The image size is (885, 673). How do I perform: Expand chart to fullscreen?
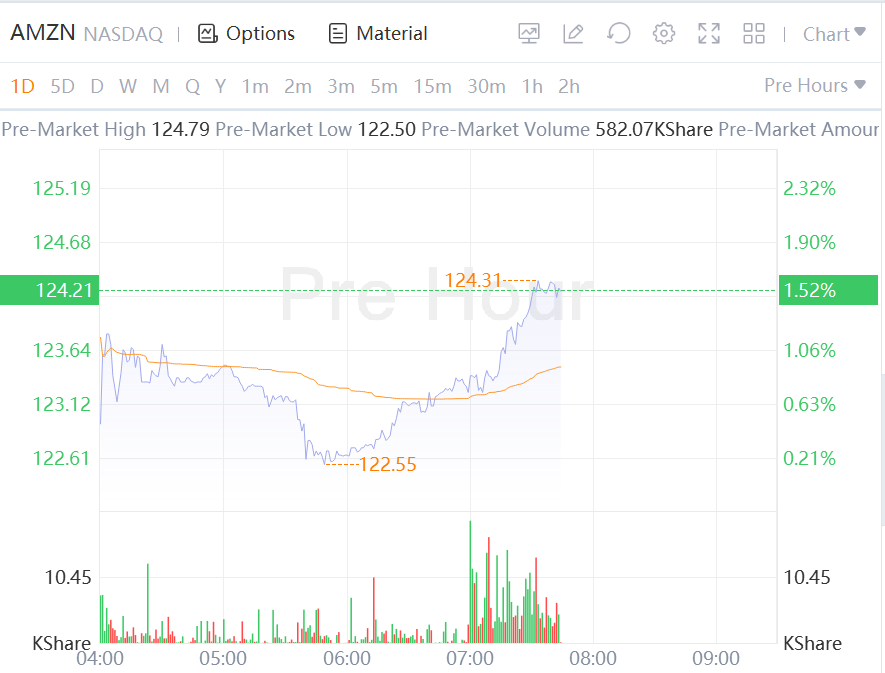pyautogui.click(x=709, y=34)
